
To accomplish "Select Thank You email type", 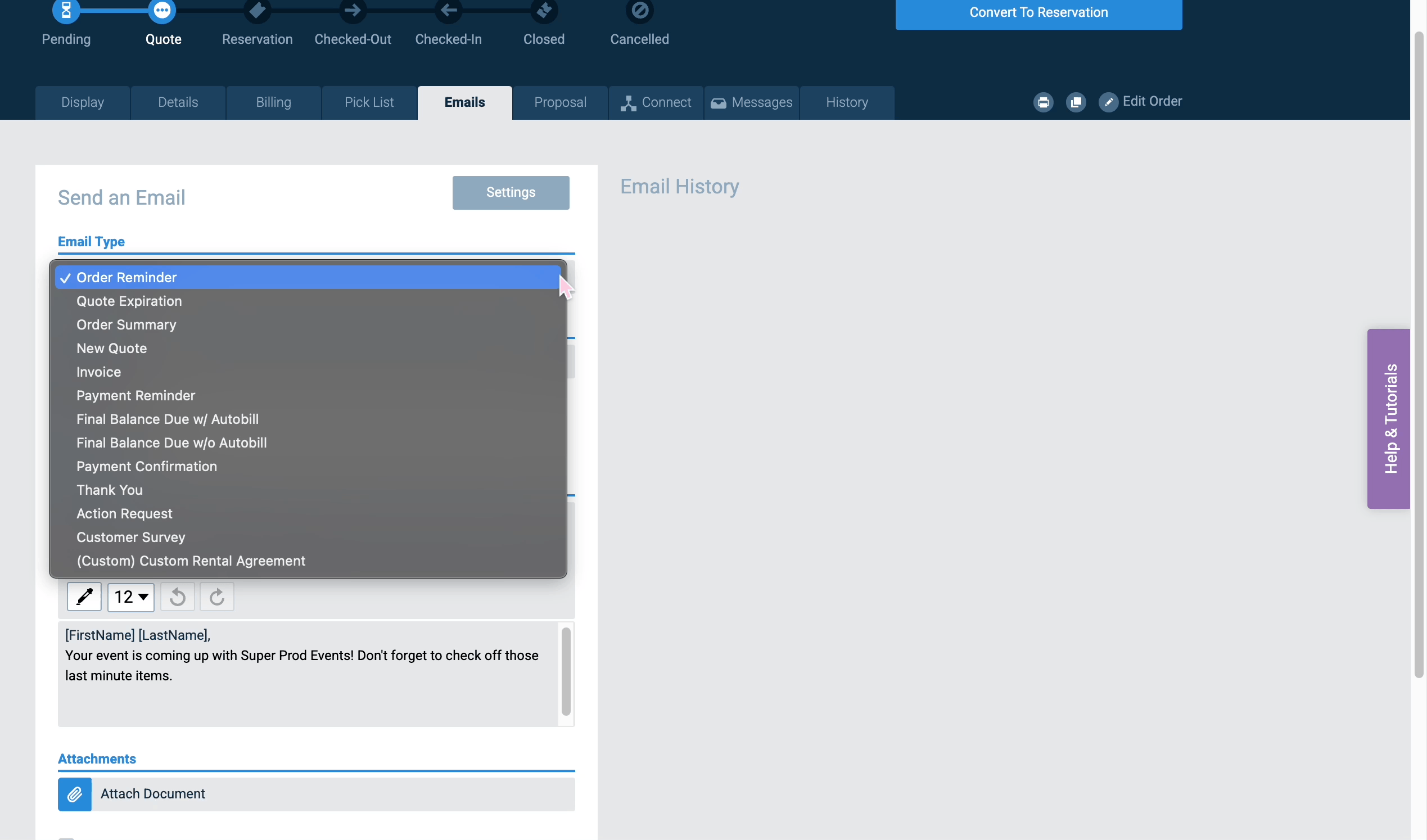I will pos(308,490).
